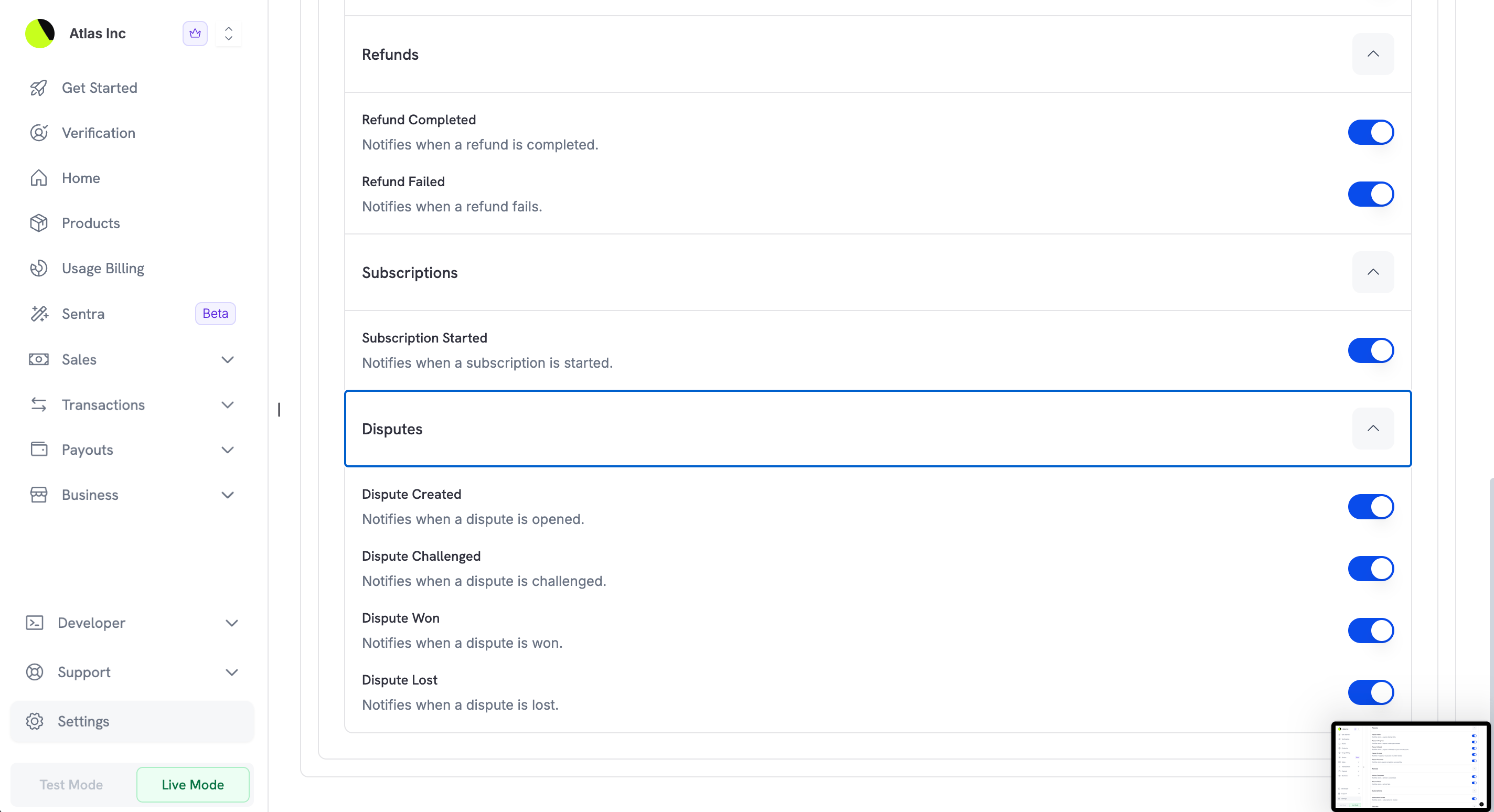Image resolution: width=1494 pixels, height=812 pixels.
Task: Click 'Notifies when a dispute is opened.'
Action: coord(473,519)
